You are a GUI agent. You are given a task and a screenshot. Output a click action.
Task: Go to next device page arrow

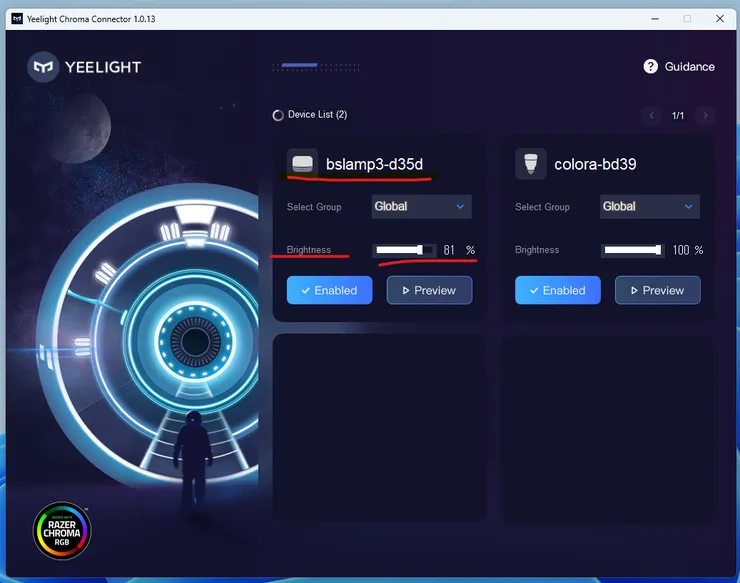click(705, 115)
